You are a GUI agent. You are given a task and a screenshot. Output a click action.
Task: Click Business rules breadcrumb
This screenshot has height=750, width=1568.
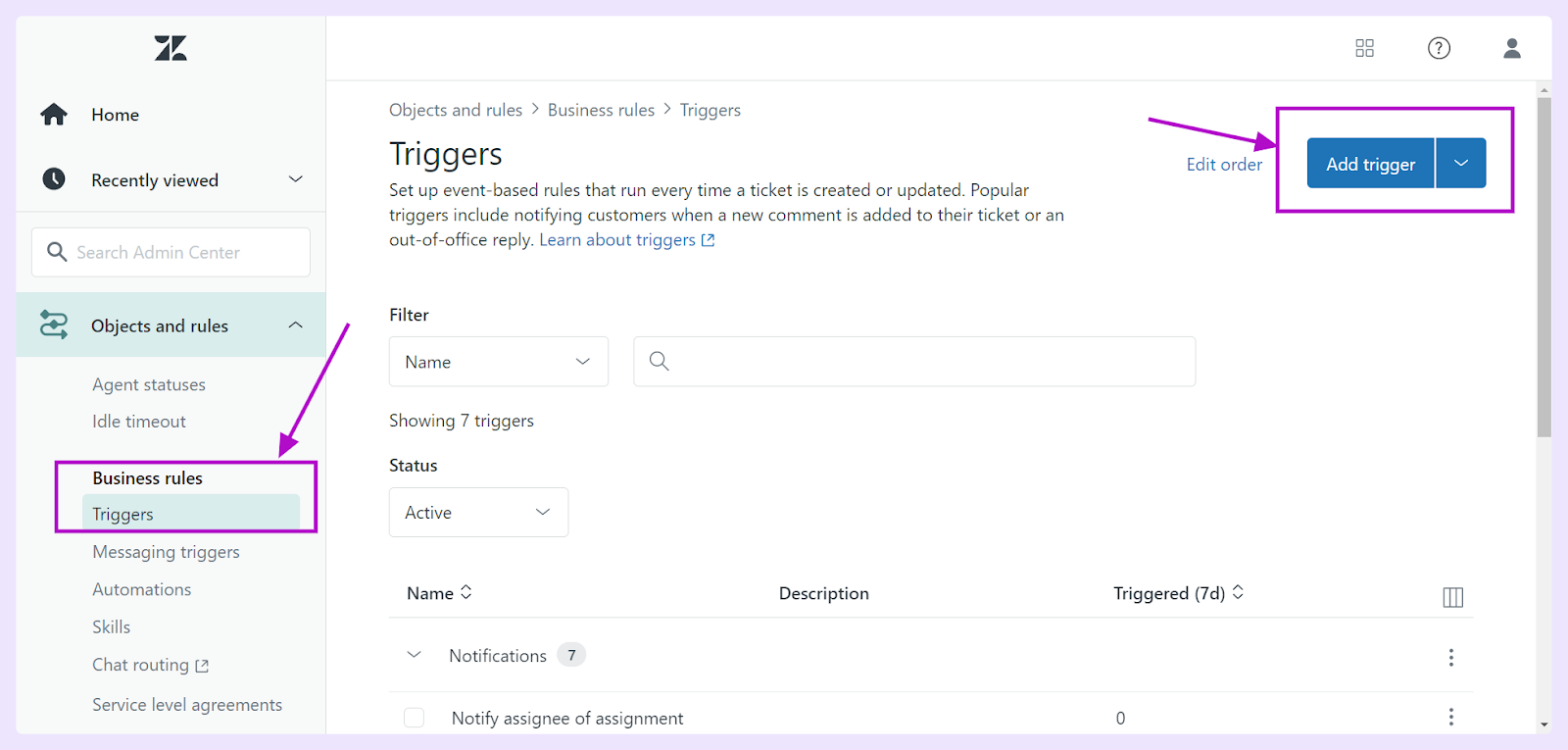tap(601, 110)
